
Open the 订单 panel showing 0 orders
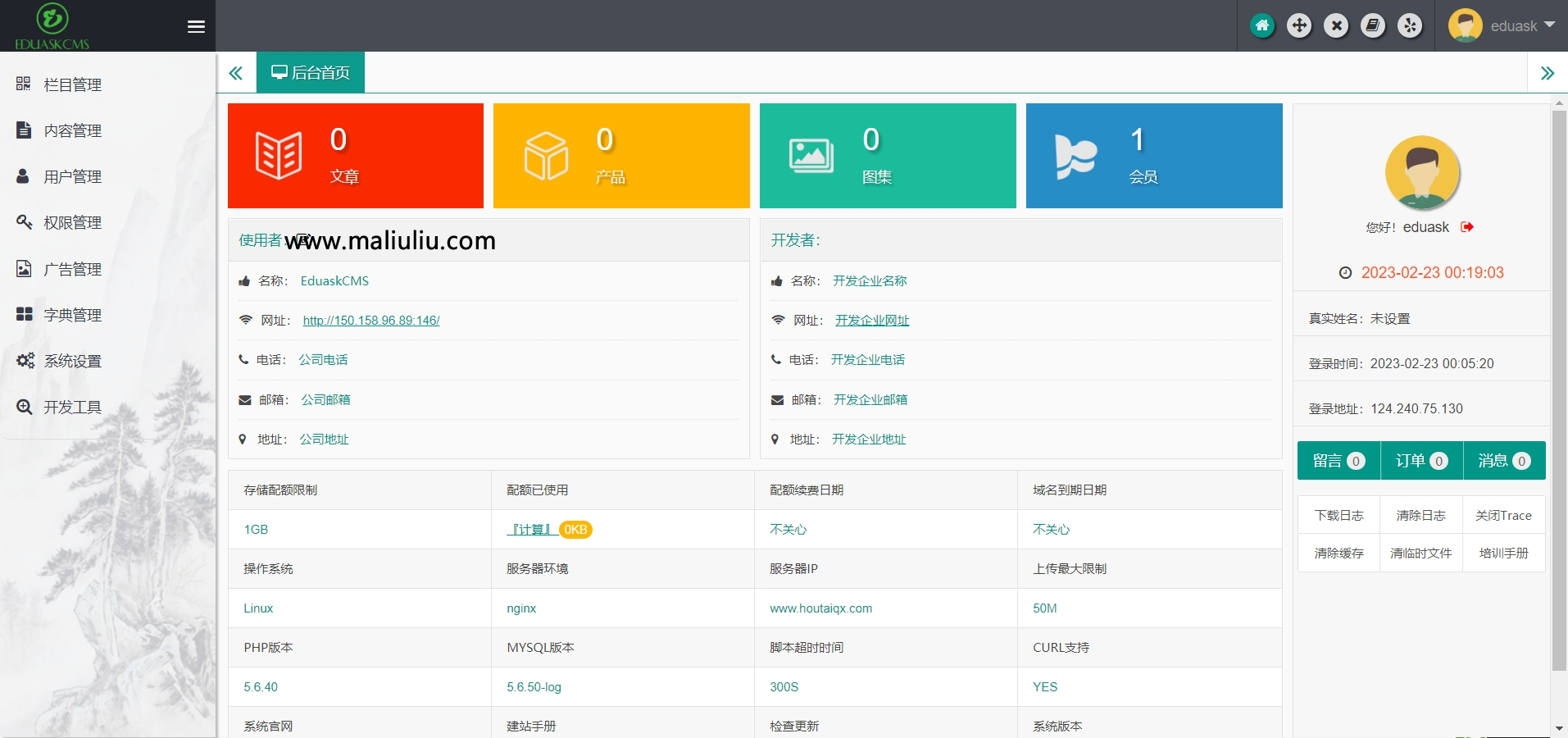[1420, 461]
